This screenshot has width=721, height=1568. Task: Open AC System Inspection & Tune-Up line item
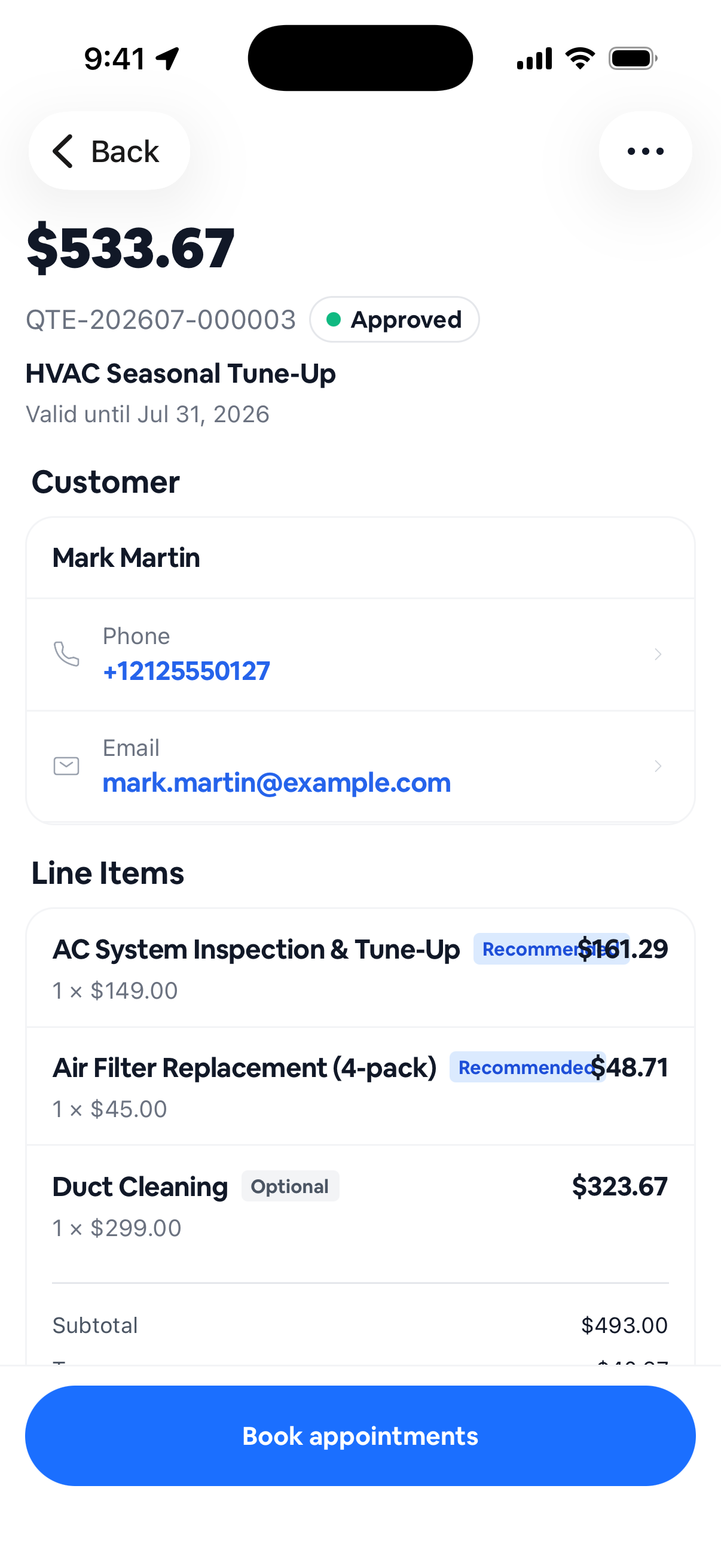(360, 968)
